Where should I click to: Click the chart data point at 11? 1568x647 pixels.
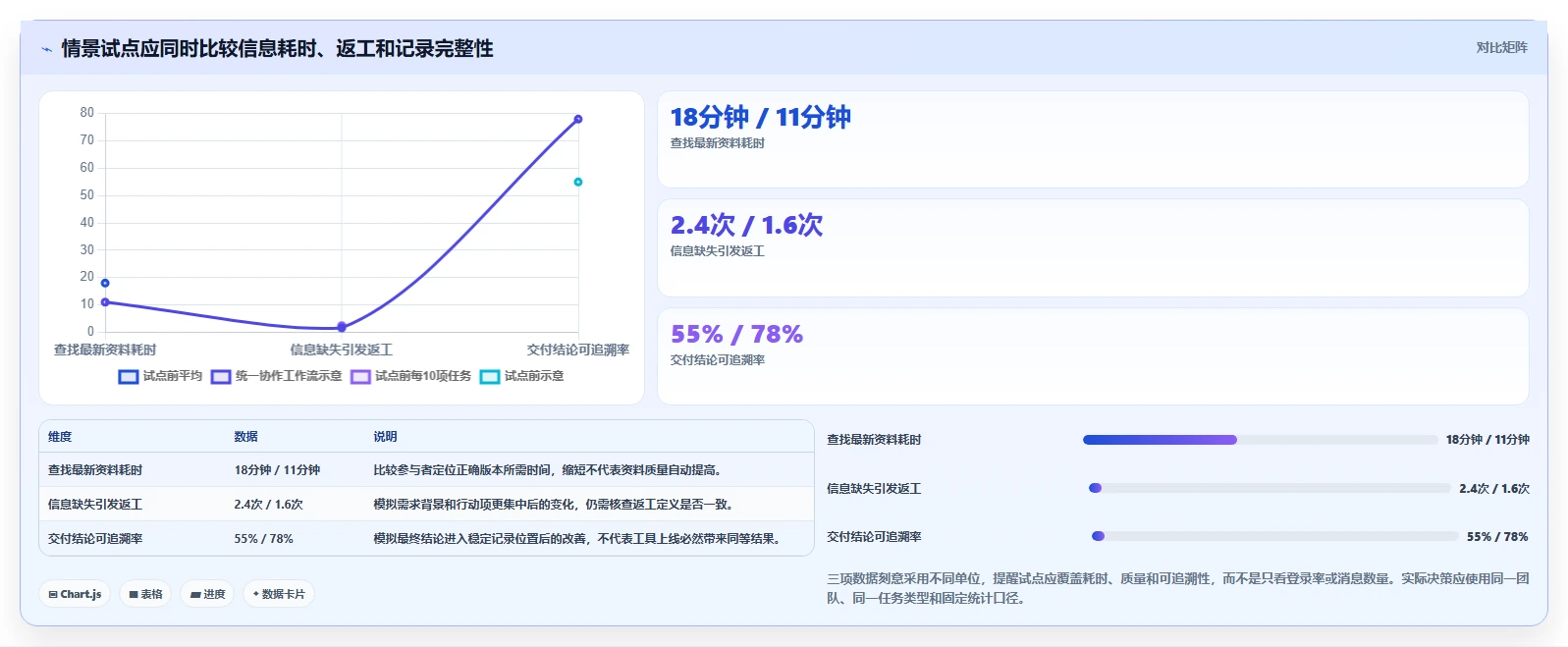tap(105, 302)
